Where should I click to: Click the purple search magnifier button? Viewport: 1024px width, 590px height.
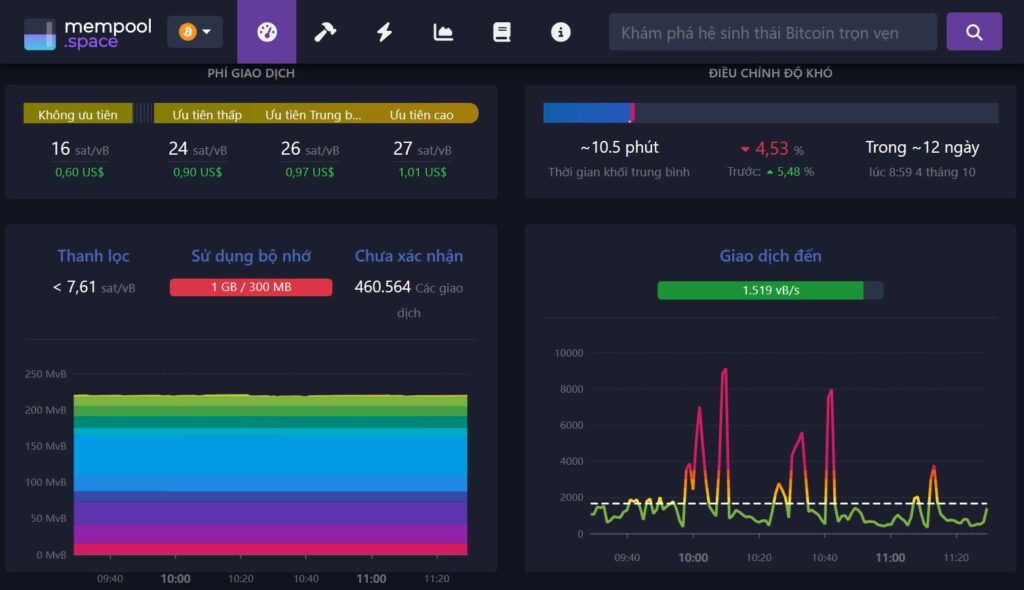[x=974, y=32]
